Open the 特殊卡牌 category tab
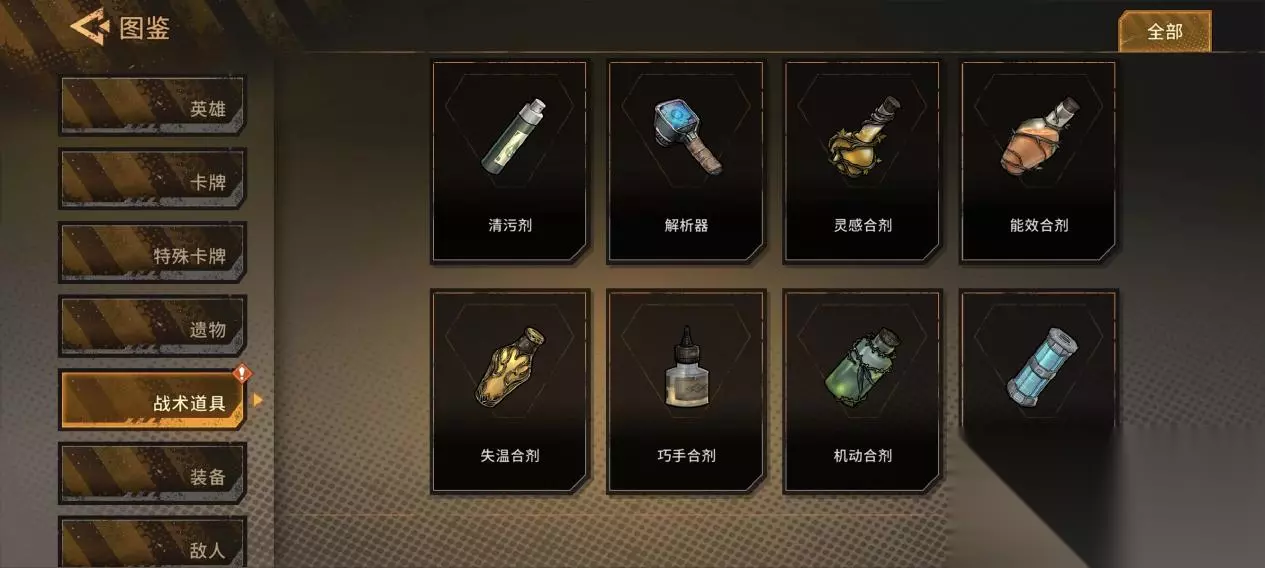The image size is (1265, 568). coord(153,253)
